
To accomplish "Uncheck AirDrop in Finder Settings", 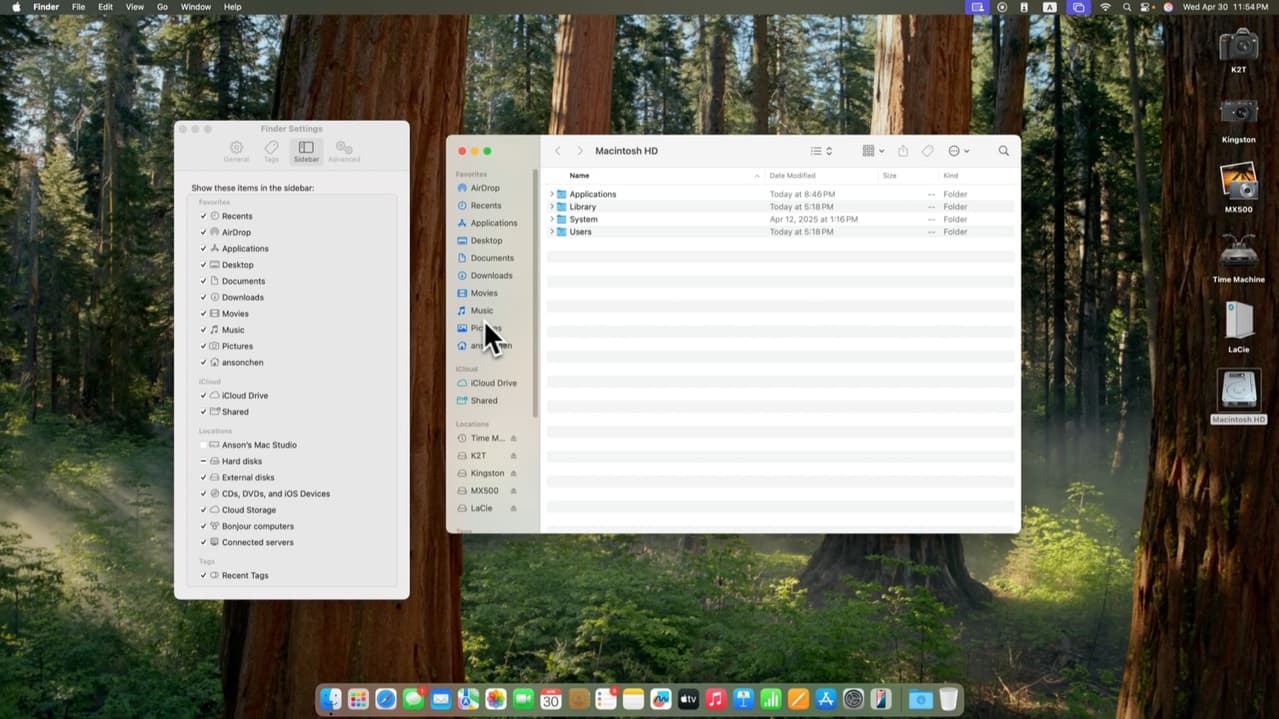I will click(204, 232).
